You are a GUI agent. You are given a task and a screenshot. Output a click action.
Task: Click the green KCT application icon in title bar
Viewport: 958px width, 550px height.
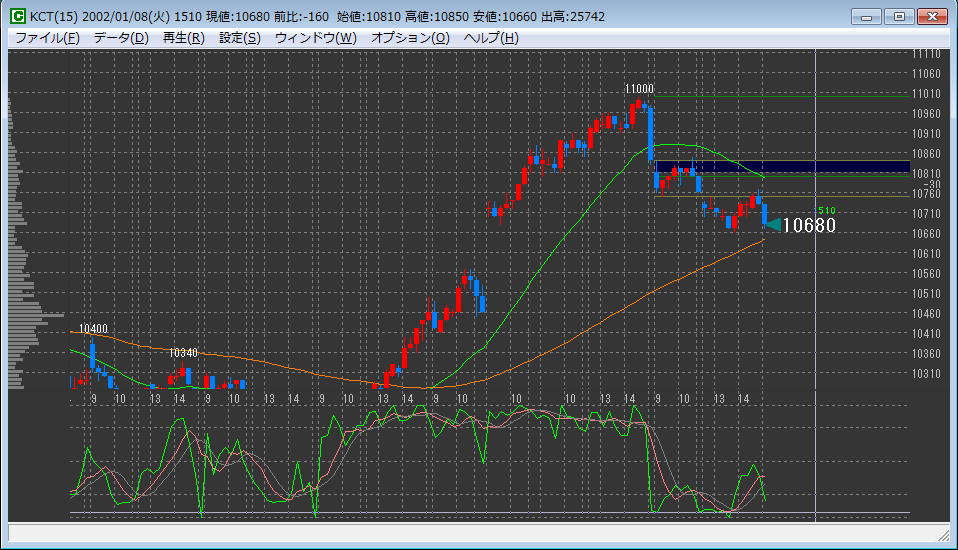[x=17, y=16]
